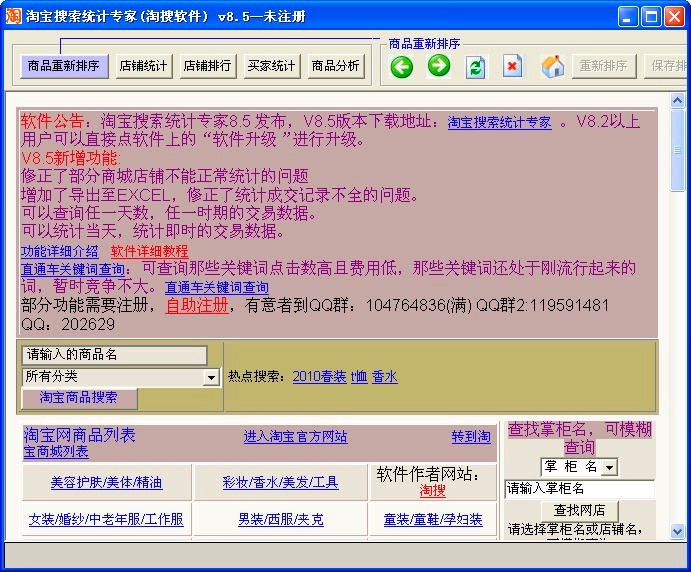Screen dimensions: 691x572
Task: Focus the 请输入的商品名 input field
Action: tap(115, 355)
